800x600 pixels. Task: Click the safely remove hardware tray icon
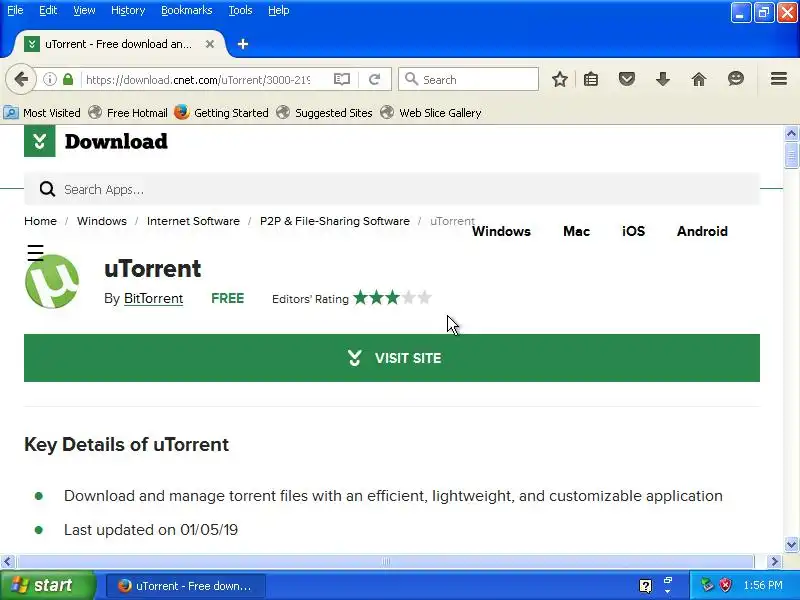(x=707, y=585)
